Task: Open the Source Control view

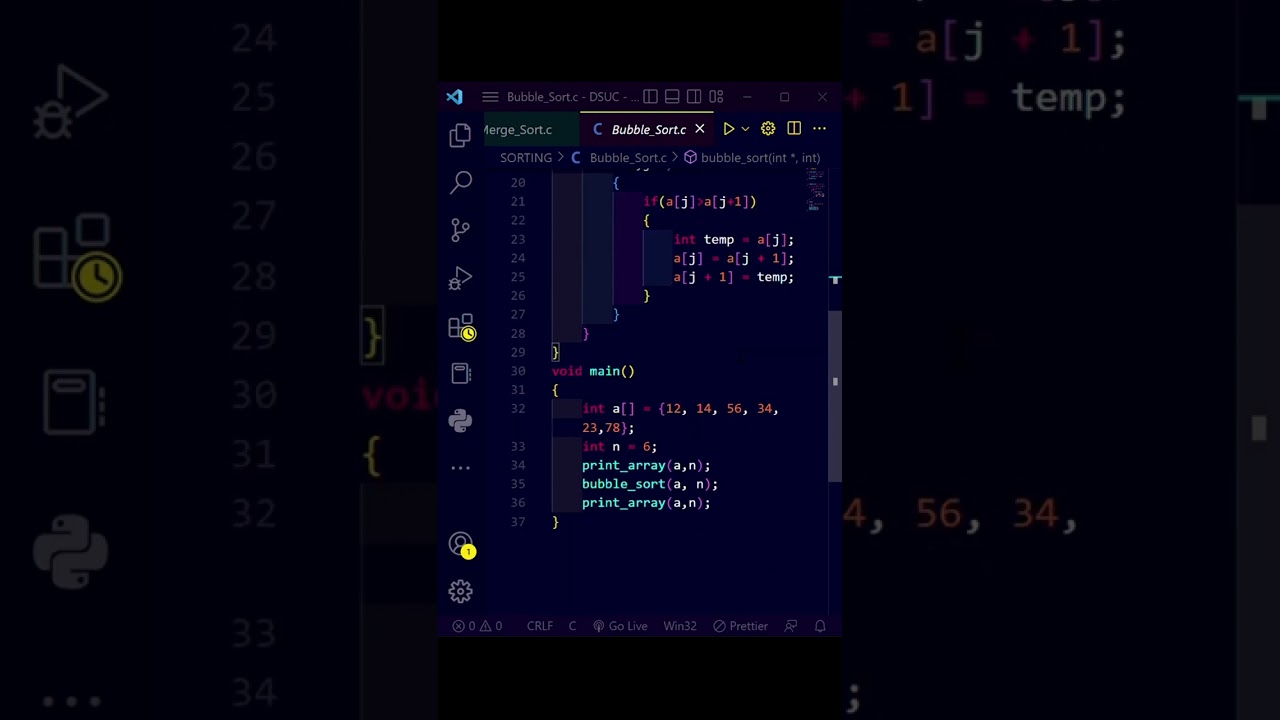Action: (x=460, y=230)
